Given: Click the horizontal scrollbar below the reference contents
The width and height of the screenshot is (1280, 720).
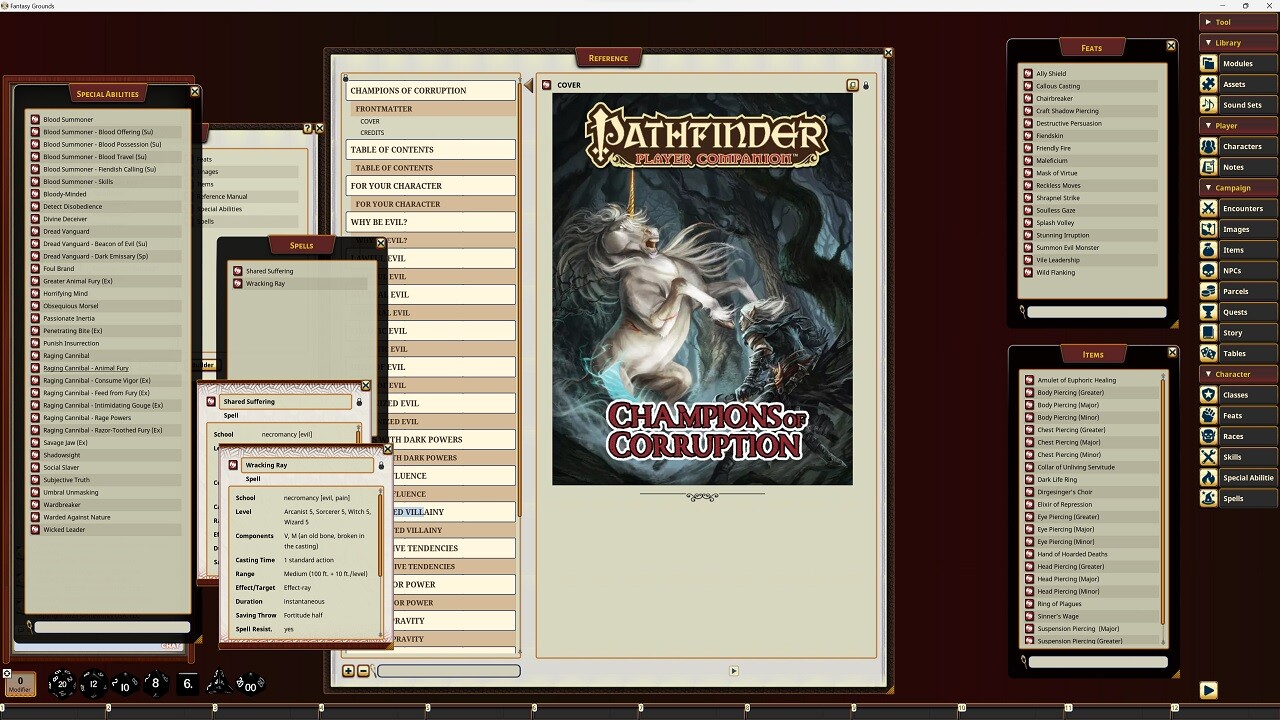Looking at the screenshot, I should (x=447, y=671).
